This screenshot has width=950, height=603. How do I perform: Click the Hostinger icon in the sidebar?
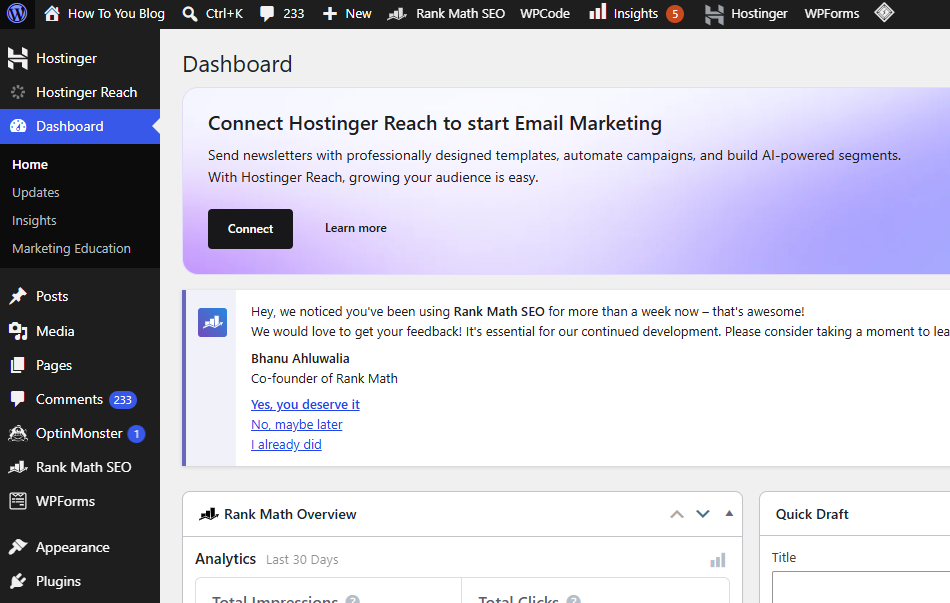click(x=18, y=58)
